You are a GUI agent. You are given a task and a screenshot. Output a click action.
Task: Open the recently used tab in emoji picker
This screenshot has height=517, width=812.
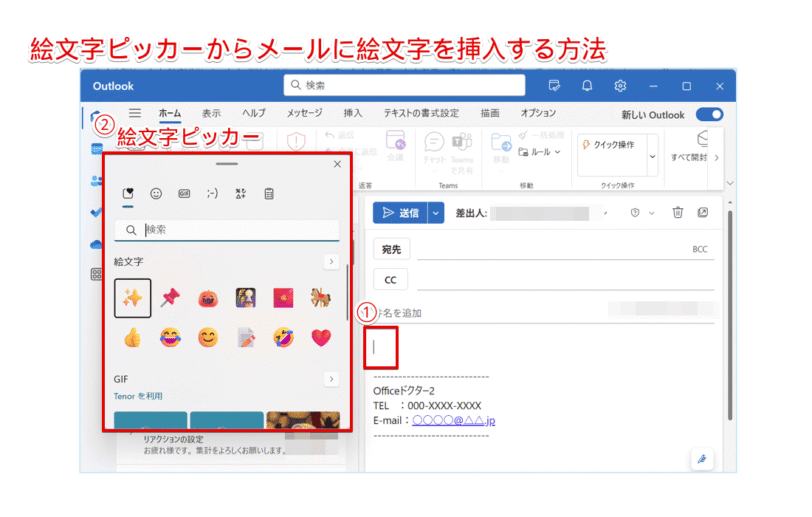[128, 194]
